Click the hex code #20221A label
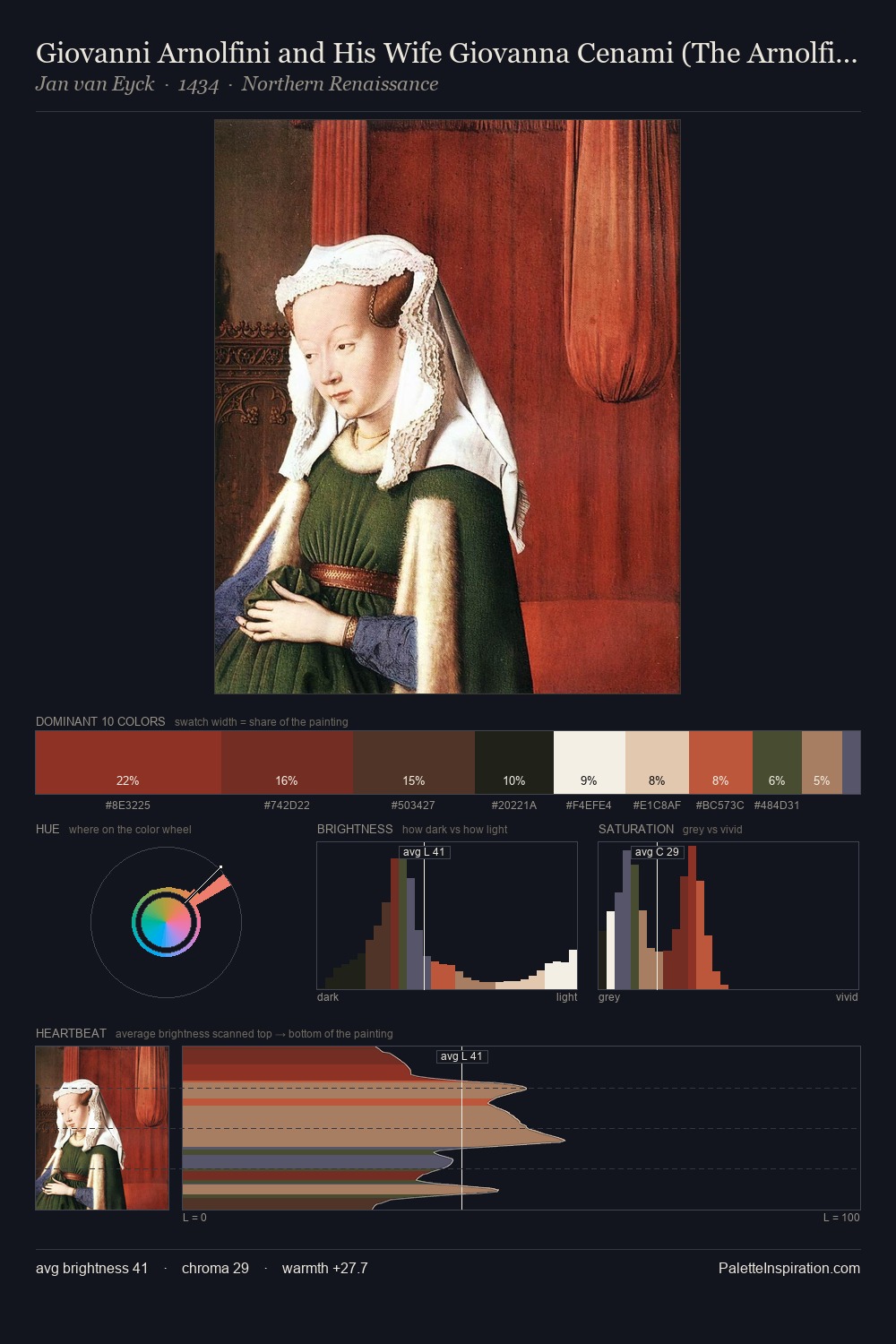896x1344 pixels. [x=514, y=806]
